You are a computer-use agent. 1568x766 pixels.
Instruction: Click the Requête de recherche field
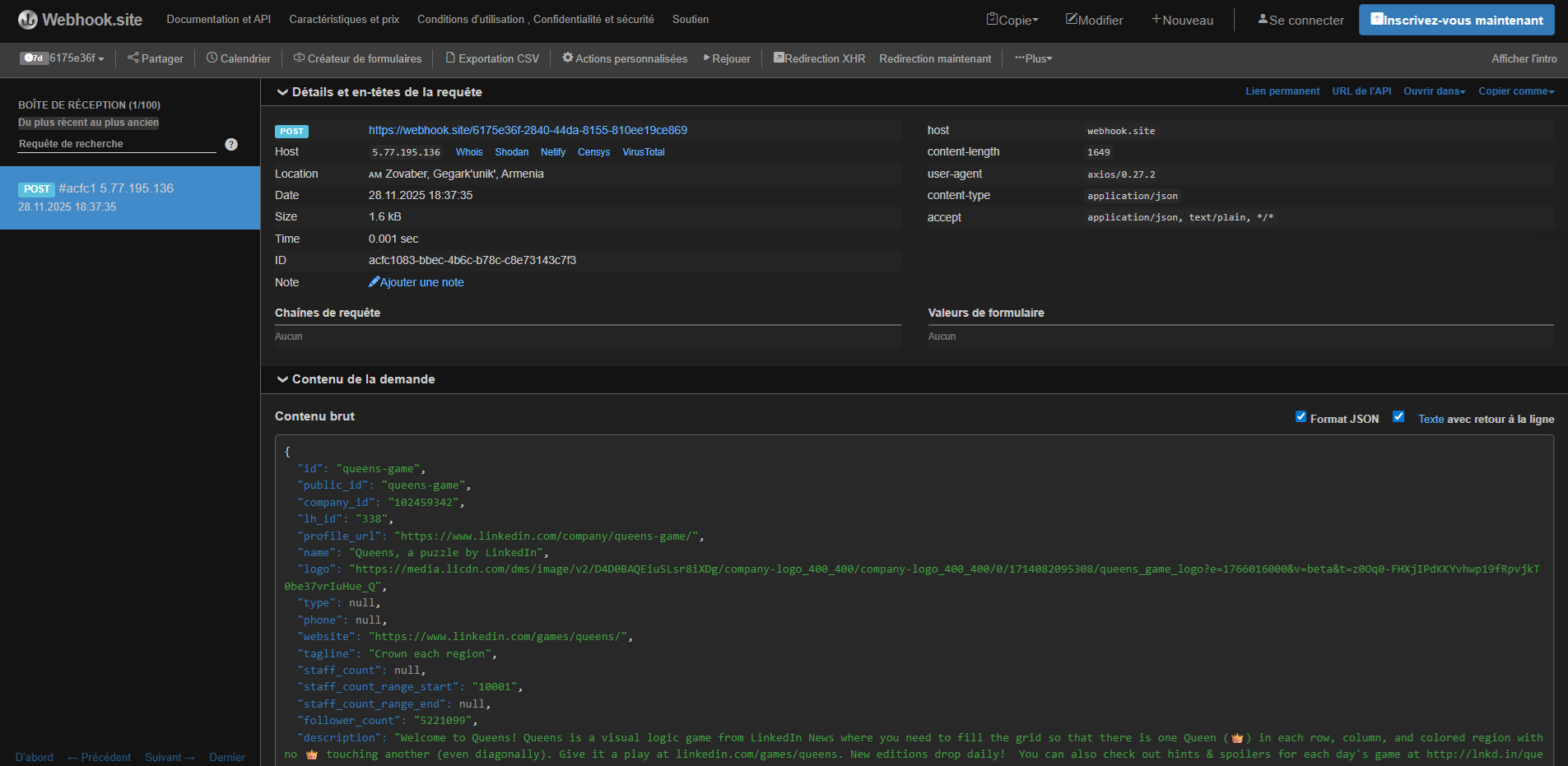(117, 144)
